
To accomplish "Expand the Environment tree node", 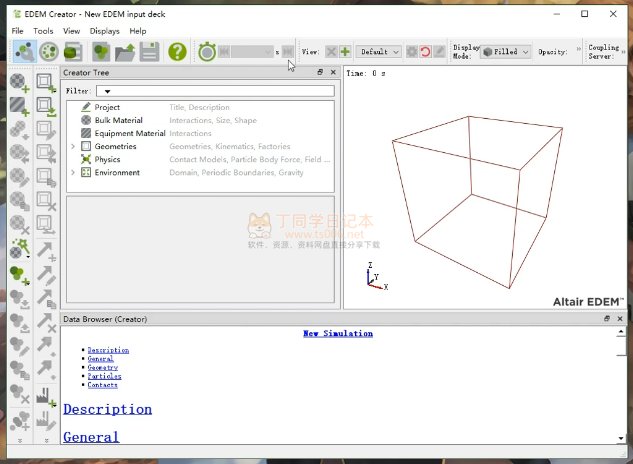I will click(x=73, y=173).
